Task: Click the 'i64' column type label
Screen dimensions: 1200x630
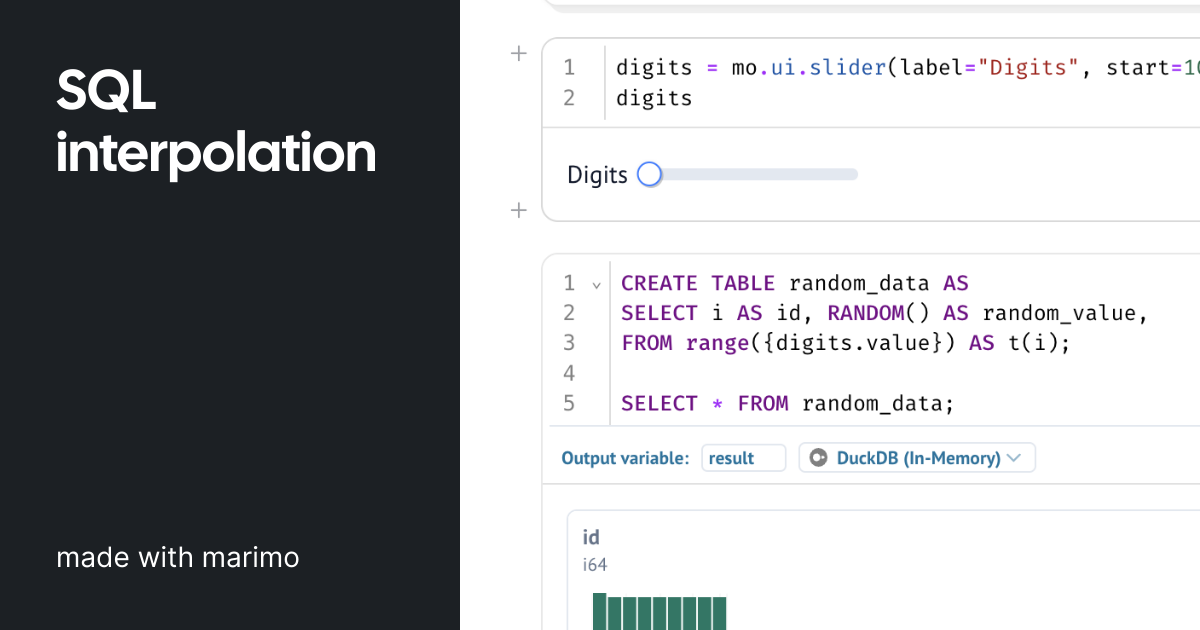Action: pyautogui.click(x=595, y=565)
